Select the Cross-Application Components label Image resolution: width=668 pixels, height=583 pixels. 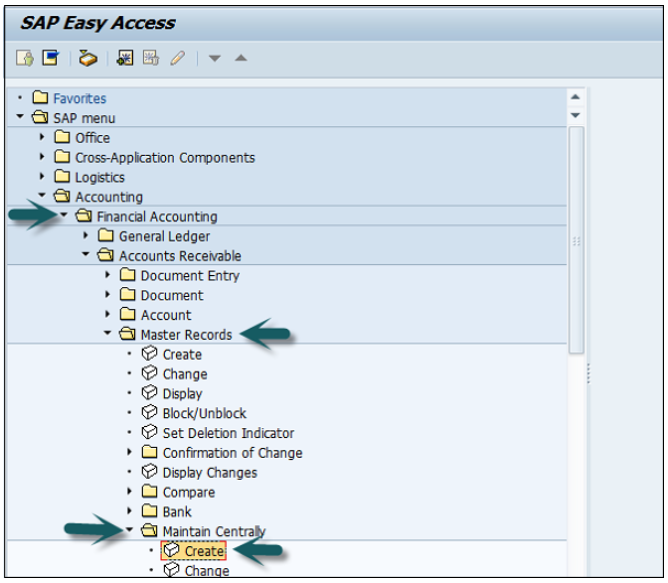coord(165,158)
